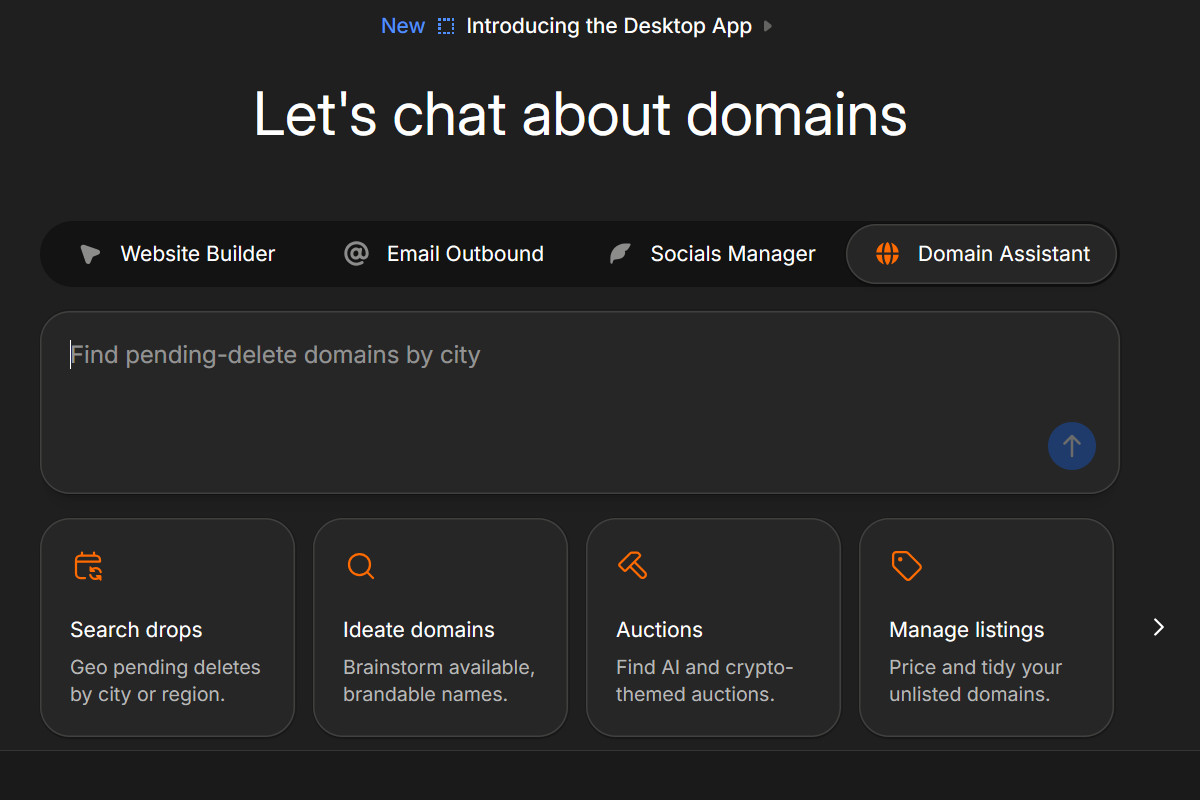Click the Website Builder cursor icon
The image size is (1200, 800).
(x=90, y=254)
